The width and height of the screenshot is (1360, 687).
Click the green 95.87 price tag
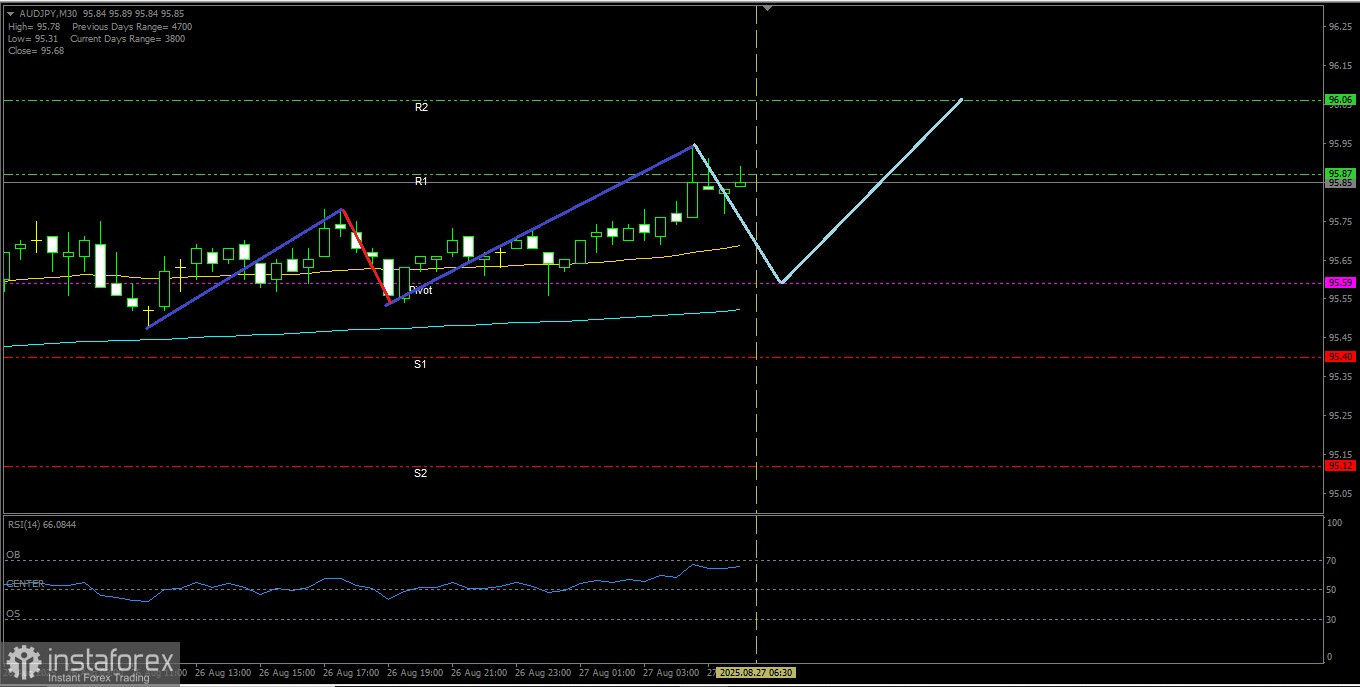pyautogui.click(x=1340, y=173)
